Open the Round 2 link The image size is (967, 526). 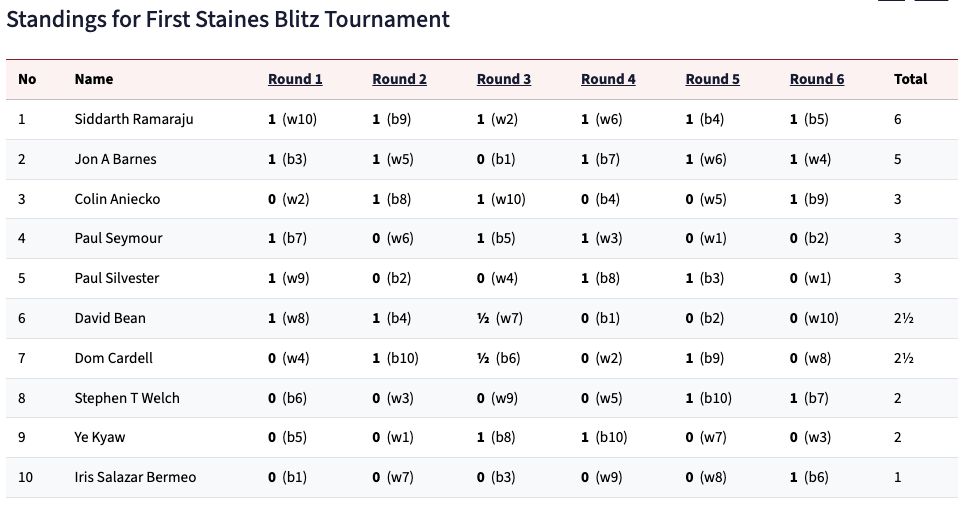coord(399,79)
